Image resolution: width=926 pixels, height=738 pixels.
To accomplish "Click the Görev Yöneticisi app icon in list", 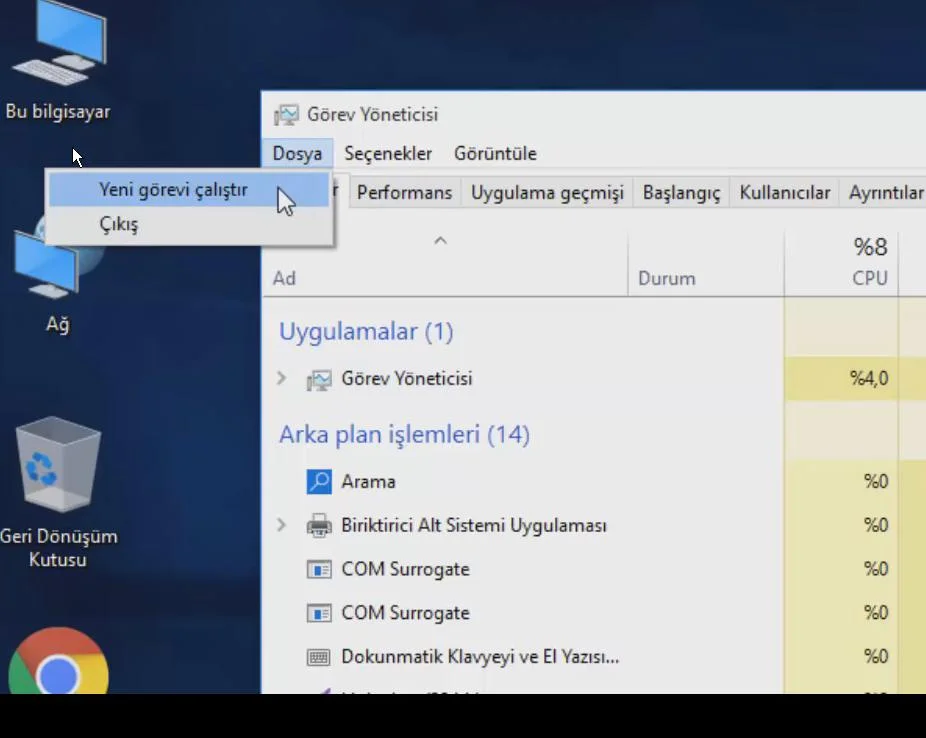I will 319,379.
